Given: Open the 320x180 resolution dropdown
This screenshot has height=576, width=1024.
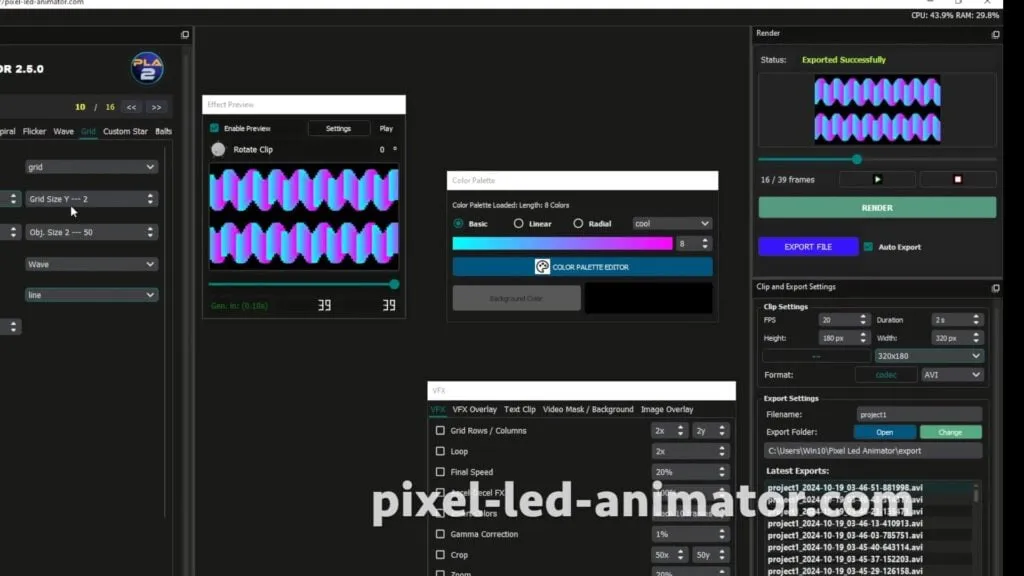Looking at the screenshot, I should point(928,356).
